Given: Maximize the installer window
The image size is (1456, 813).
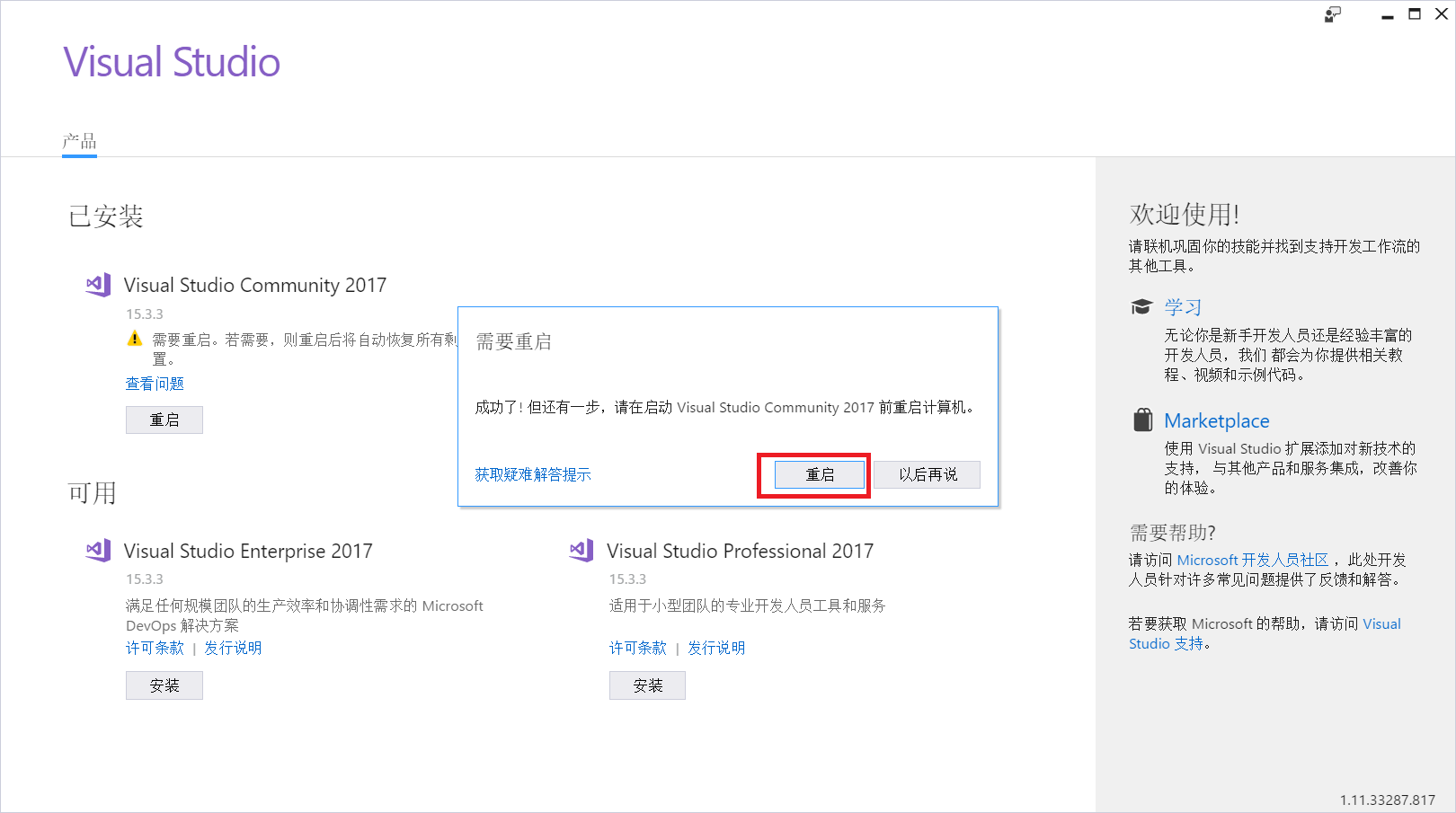Looking at the screenshot, I should pyautogui.click(x=1415, y=14).
